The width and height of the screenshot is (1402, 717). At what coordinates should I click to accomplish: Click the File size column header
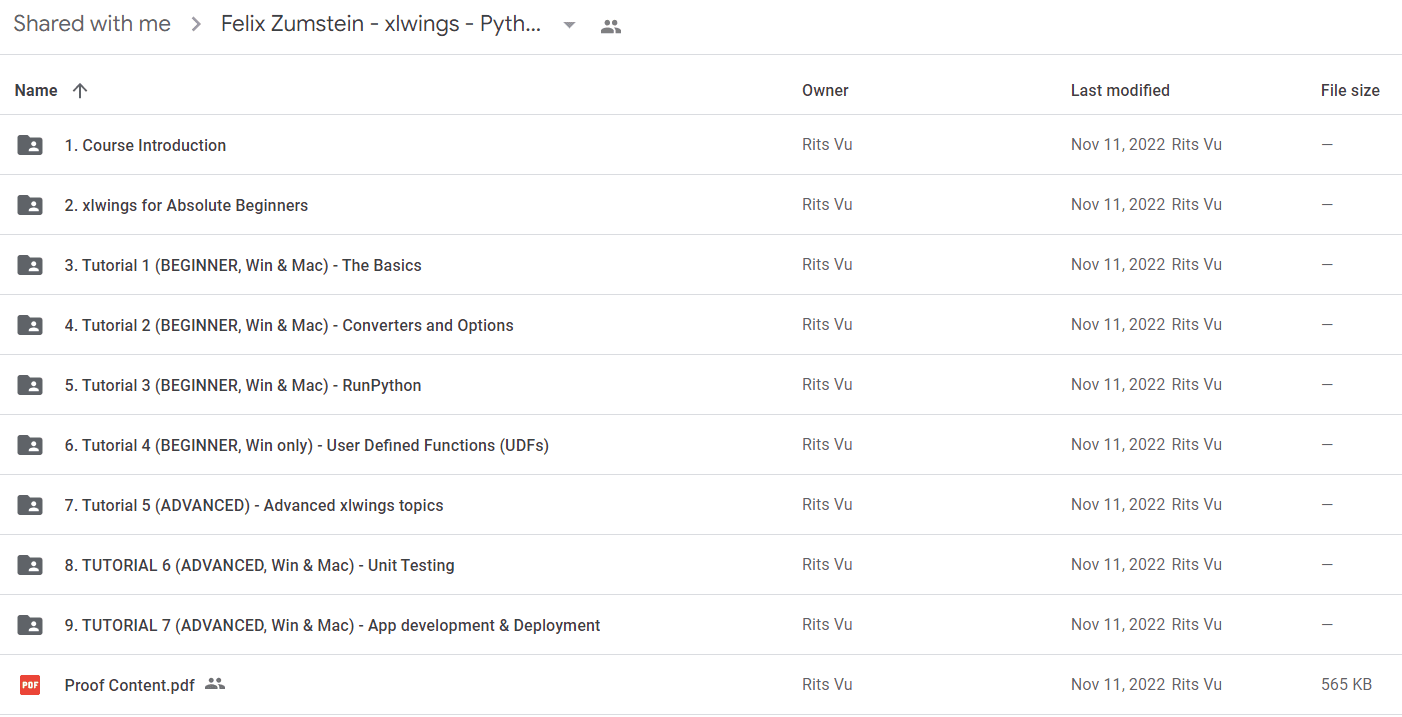tap(1350, 90)
